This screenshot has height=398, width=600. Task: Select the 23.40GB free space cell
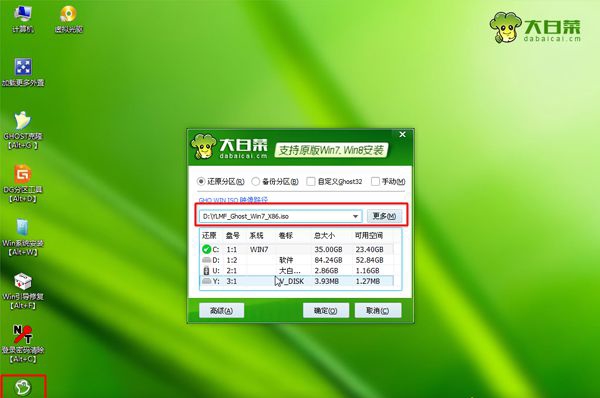point(369,250)
